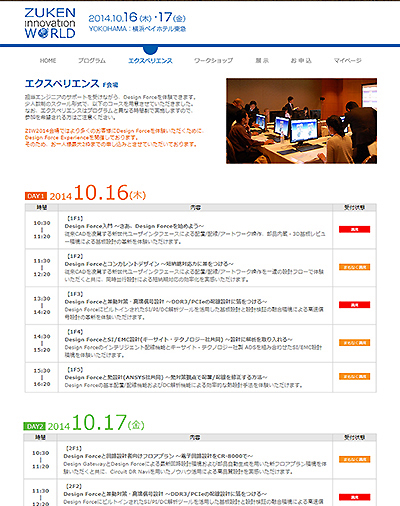Image resolution: width=400 pixels, height=506 pixels.
Task: Open the お申込 navigation item
Action: [x=301, y=61]
